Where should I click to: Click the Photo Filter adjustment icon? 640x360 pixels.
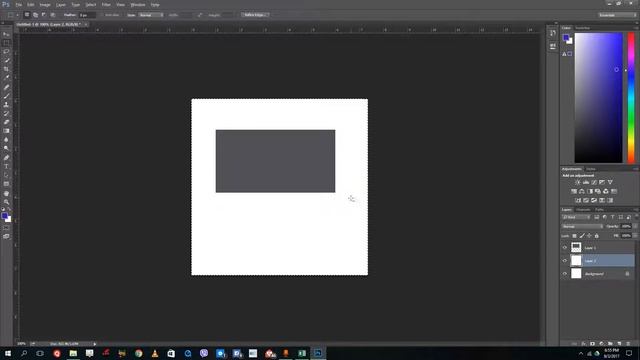[598, 191]
